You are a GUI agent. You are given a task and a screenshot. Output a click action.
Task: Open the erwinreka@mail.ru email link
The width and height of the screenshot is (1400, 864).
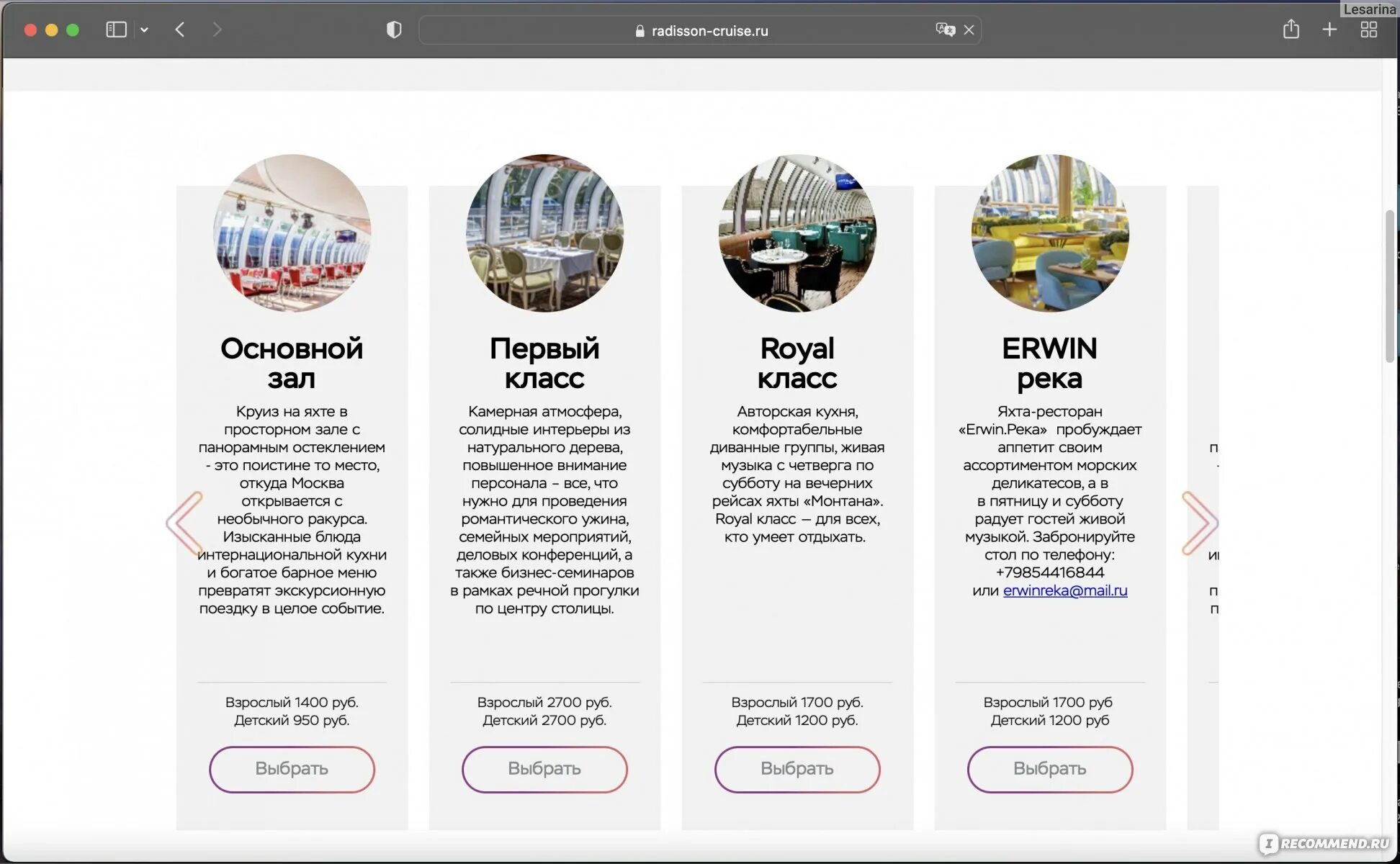1065,590
